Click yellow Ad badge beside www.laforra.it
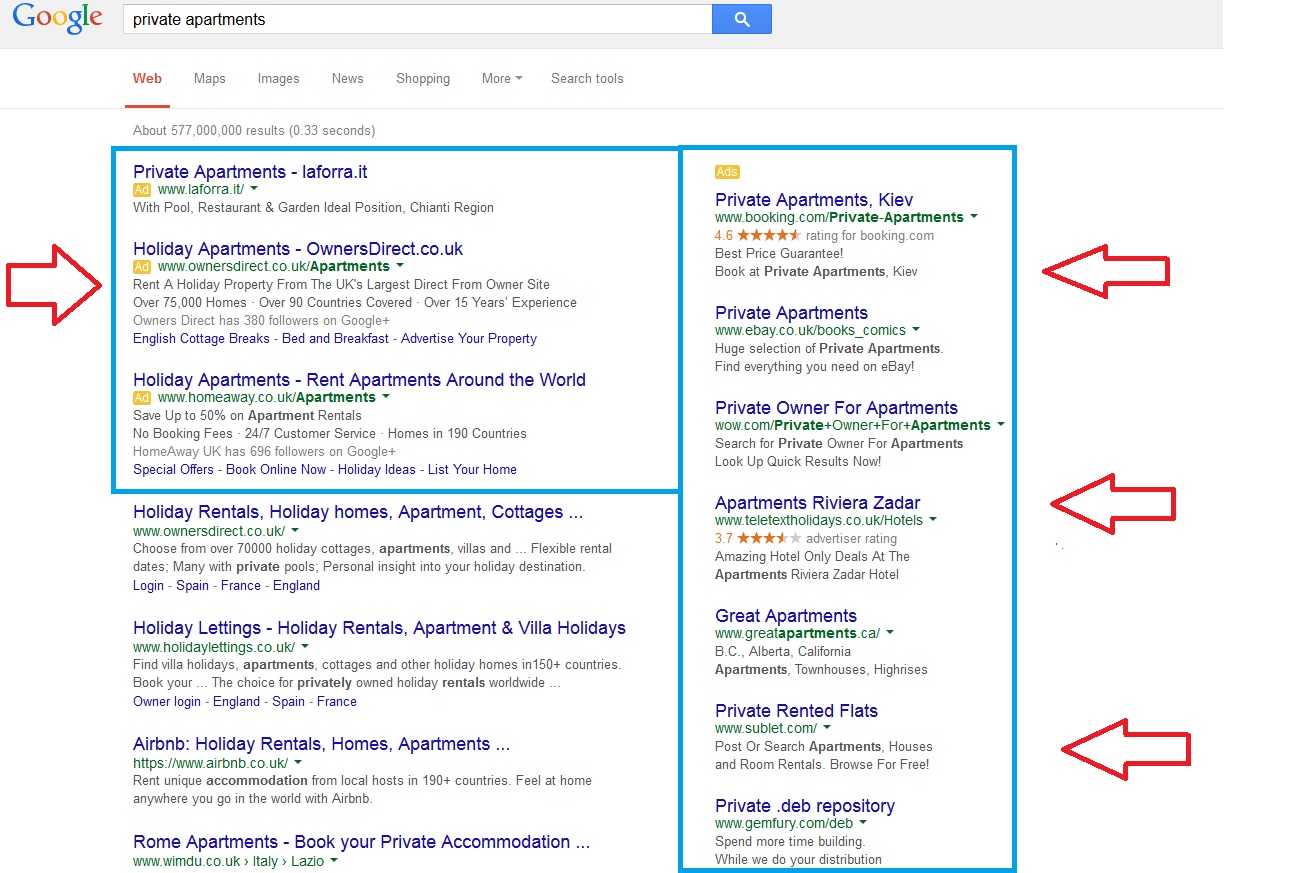 click(x=142, y=189)
